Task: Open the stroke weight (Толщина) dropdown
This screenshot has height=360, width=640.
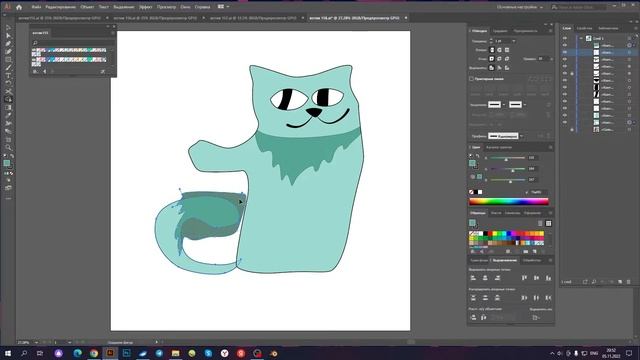Action: pos(513,41)
